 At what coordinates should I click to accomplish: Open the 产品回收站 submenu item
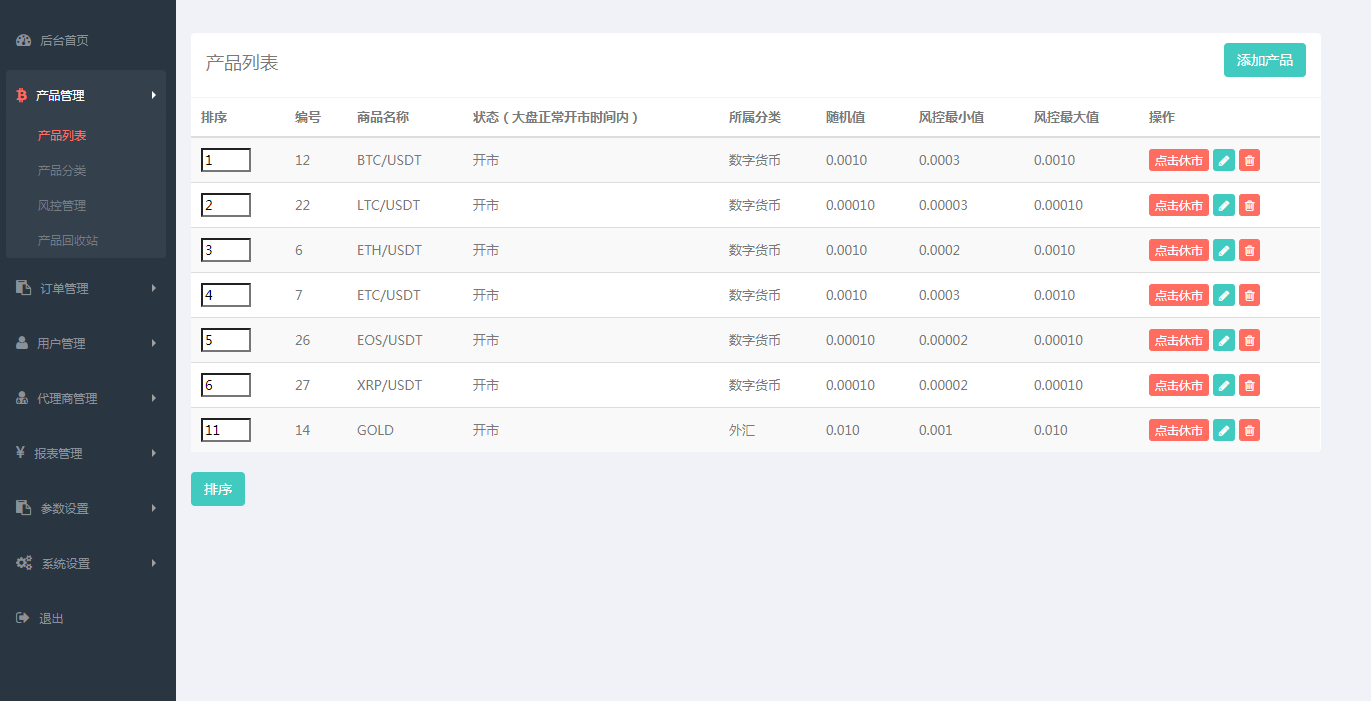point(68,241)
